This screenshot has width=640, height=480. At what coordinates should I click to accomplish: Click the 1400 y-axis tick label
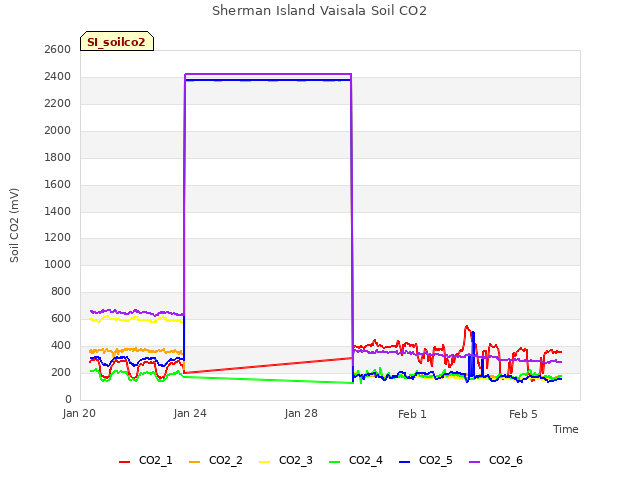click(58, 211)
